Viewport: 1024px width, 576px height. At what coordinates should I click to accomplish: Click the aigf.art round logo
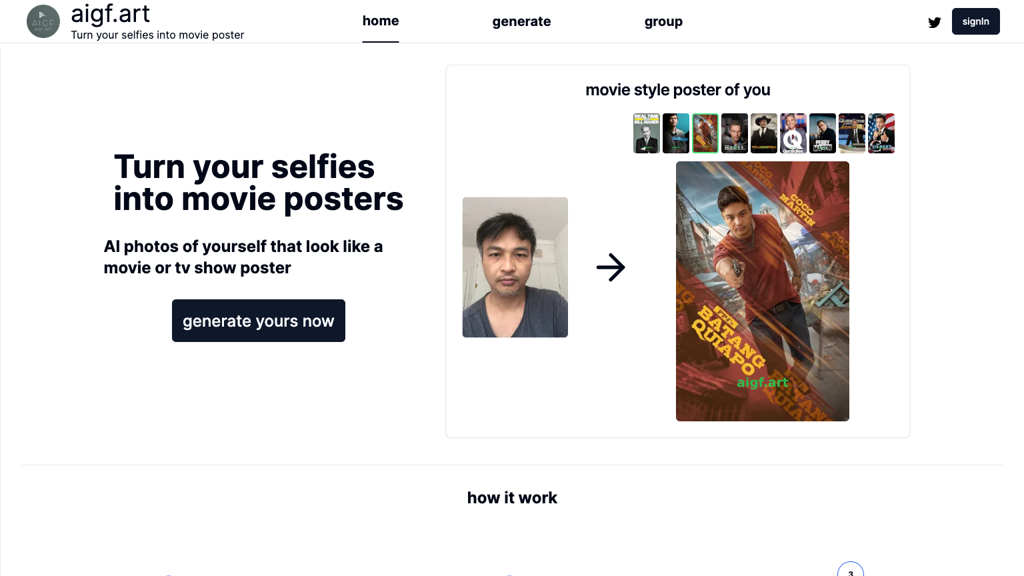[43, 21]
